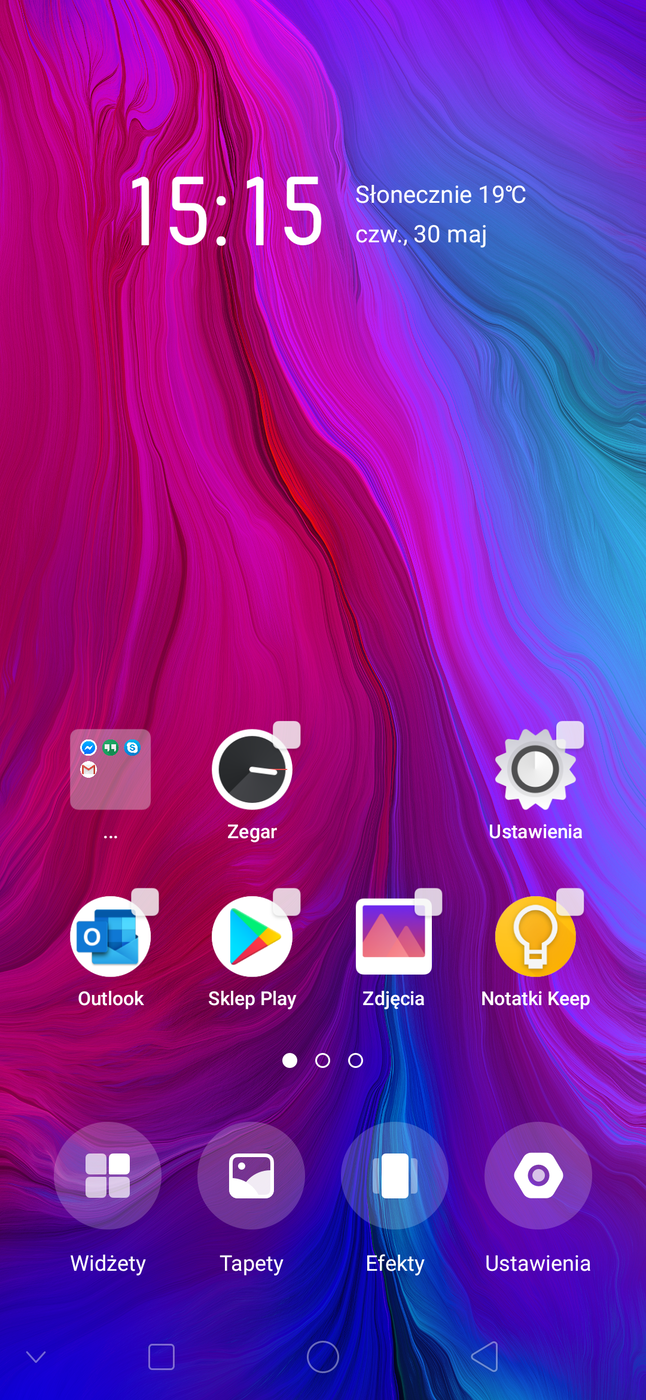
Task: Open the Zegar clock app
Action: coord(252,771)
